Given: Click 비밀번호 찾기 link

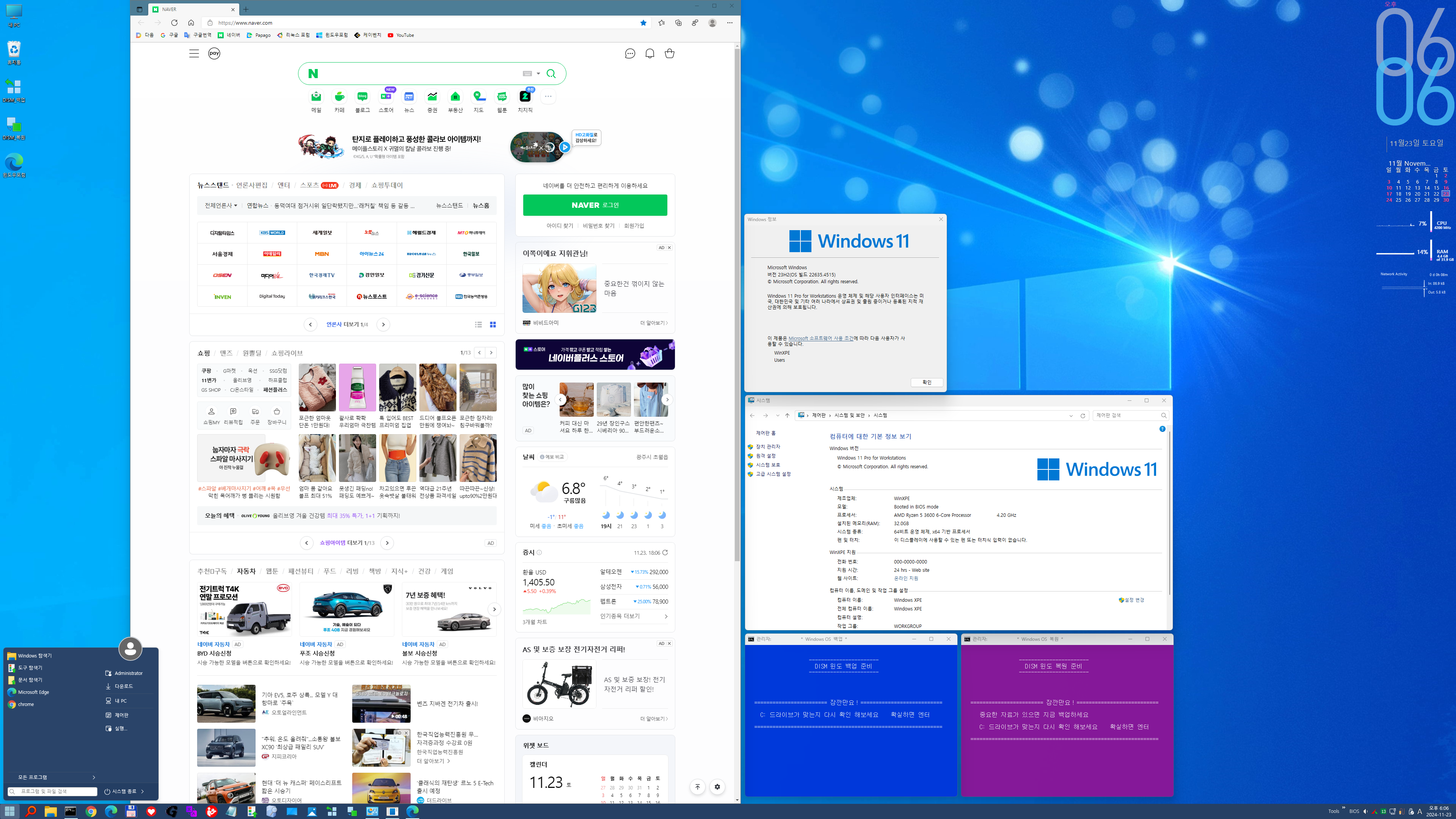Looking at the screenshot, I should 599,226.
